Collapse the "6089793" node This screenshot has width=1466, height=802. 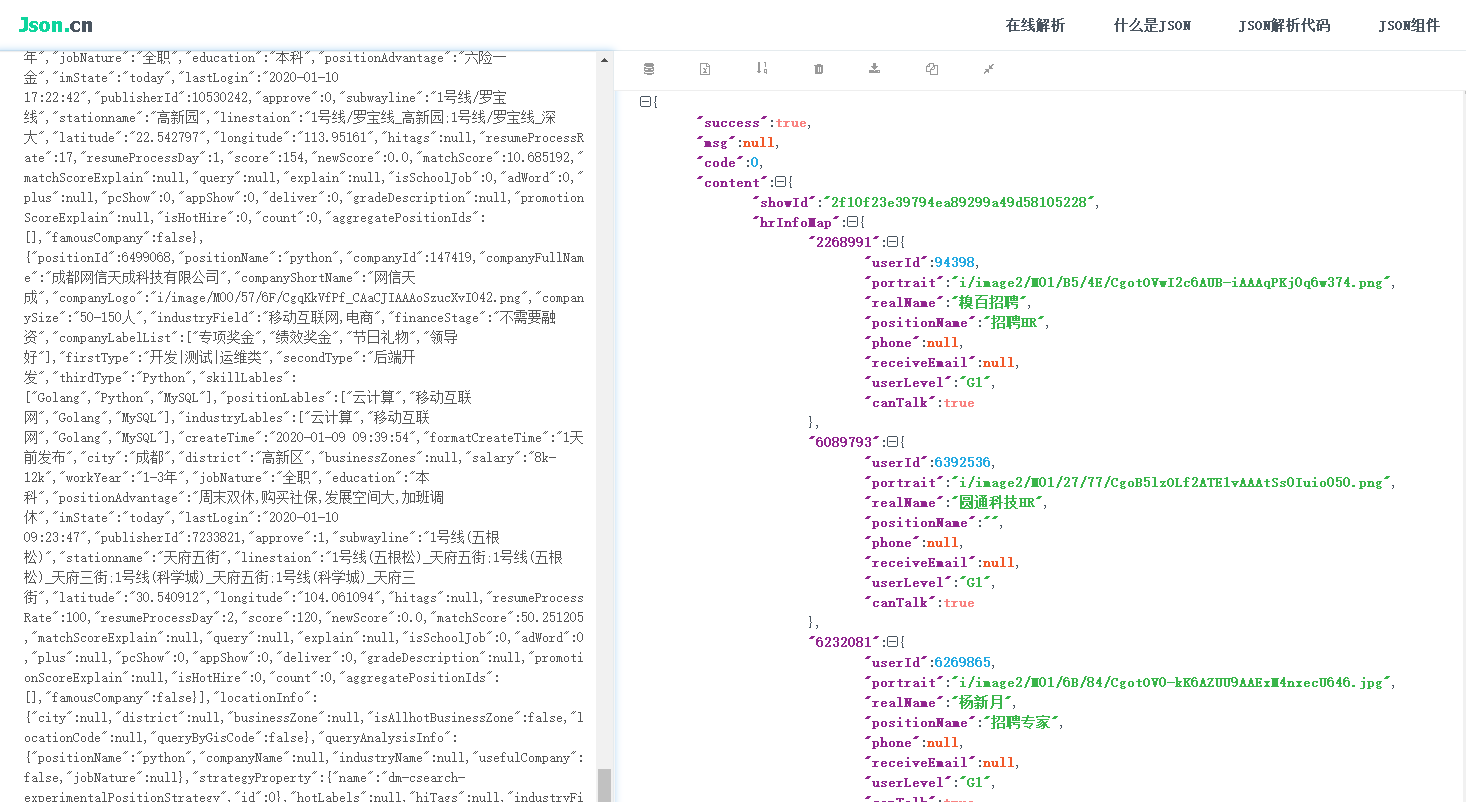892,442
